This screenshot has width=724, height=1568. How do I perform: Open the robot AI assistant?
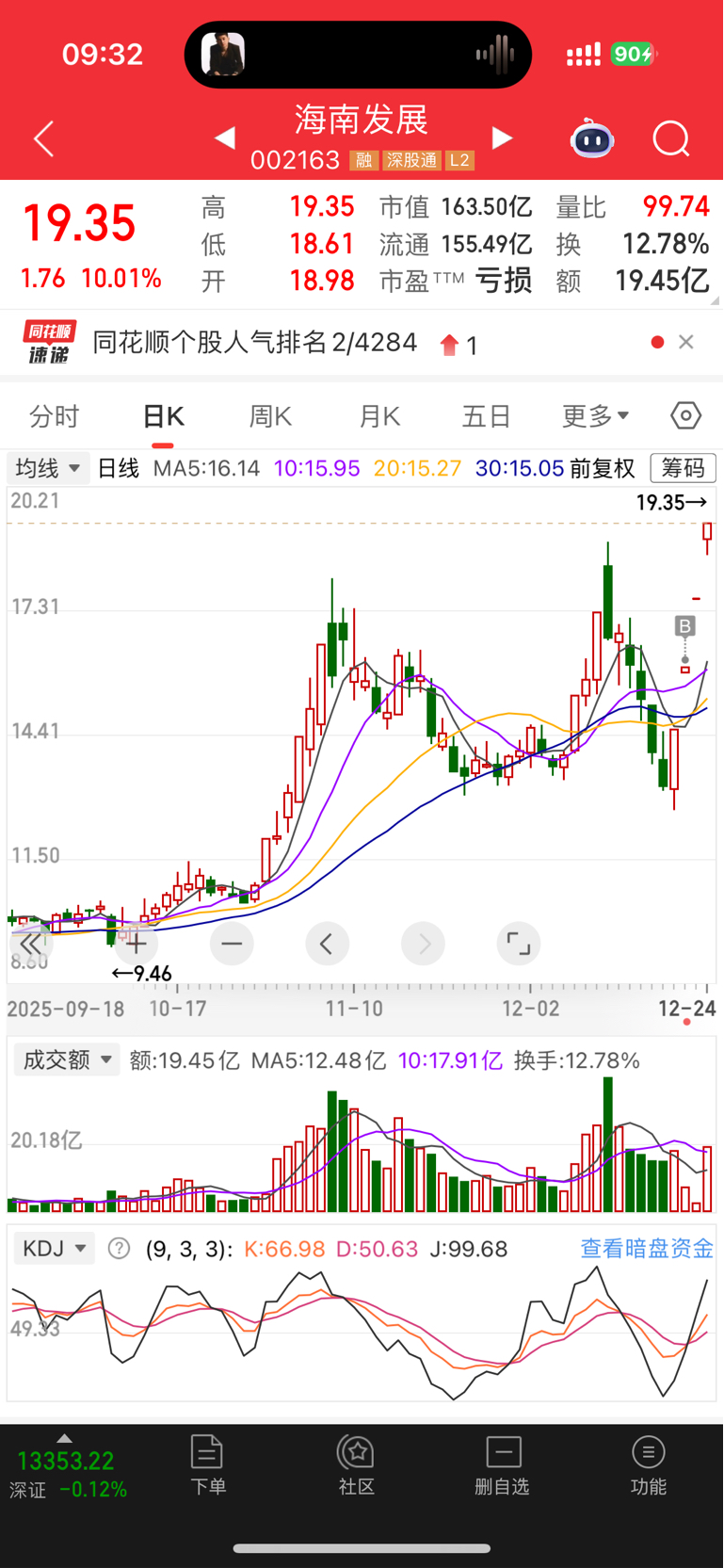pyautogui.click(x=592, y=138)
